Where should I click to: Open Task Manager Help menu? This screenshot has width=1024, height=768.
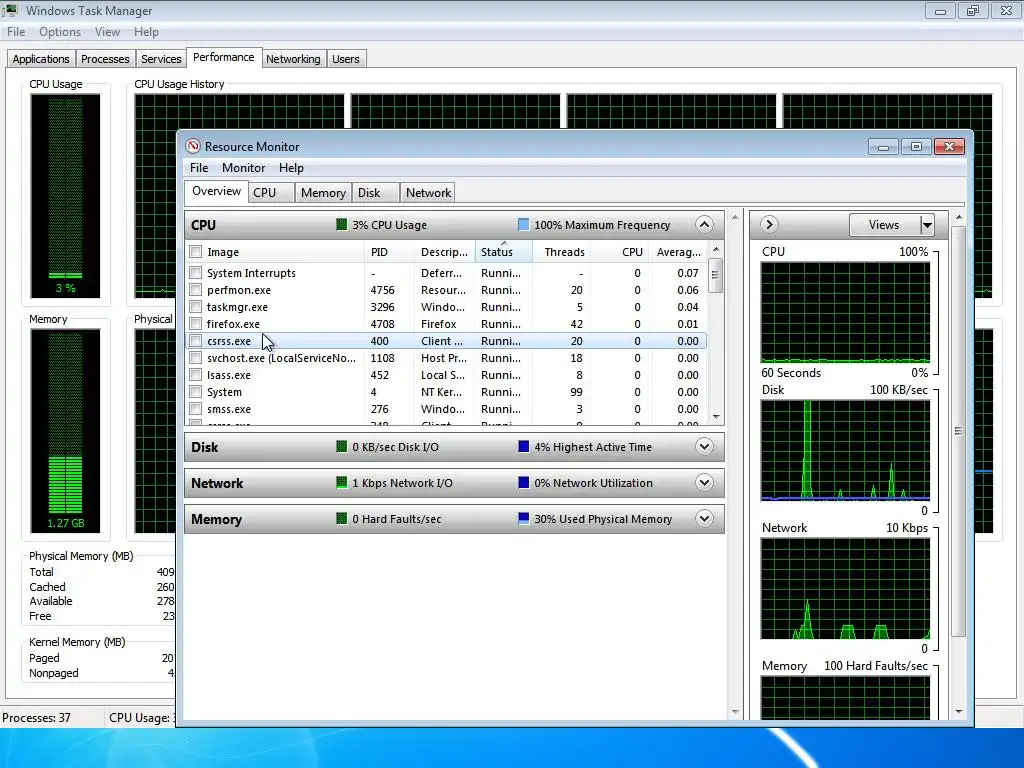point(146,32)
